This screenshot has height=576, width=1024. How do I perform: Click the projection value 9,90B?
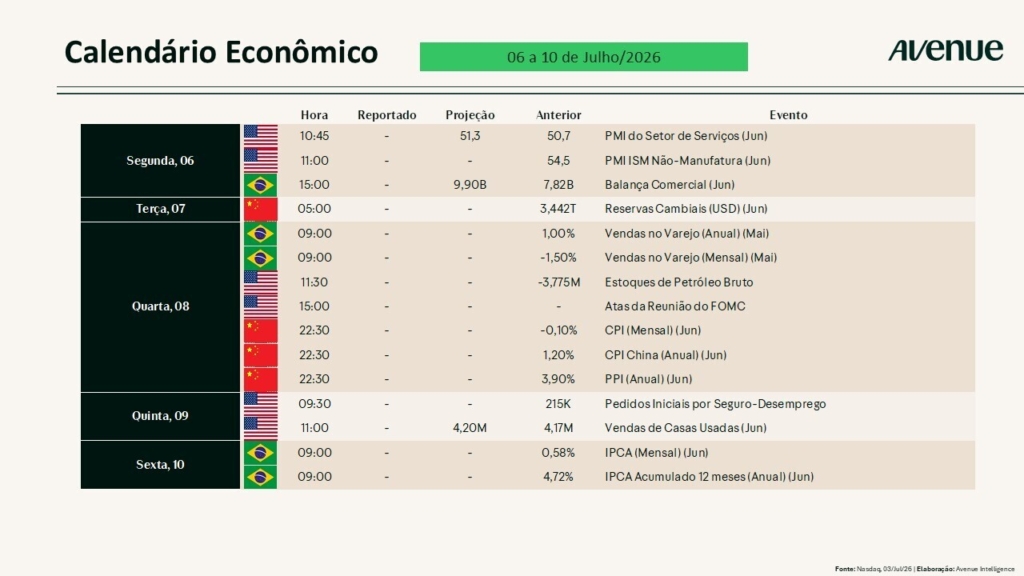tap(470, 185)
